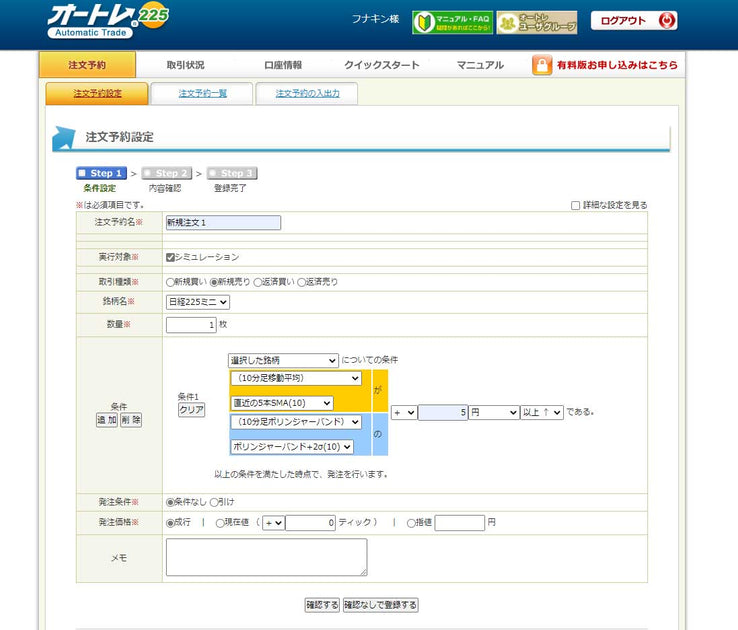
Task: Click the 注文予約名 text field
Action: click(x=223, y=222)
